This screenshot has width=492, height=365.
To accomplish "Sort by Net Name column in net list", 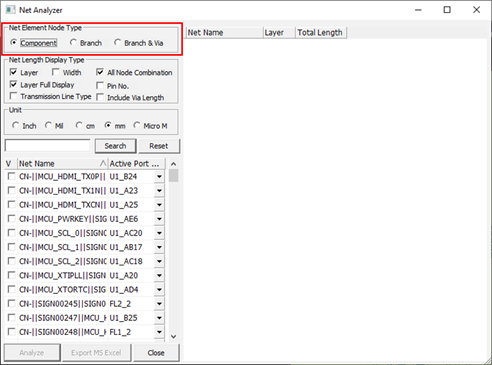I will click(62, 164).
